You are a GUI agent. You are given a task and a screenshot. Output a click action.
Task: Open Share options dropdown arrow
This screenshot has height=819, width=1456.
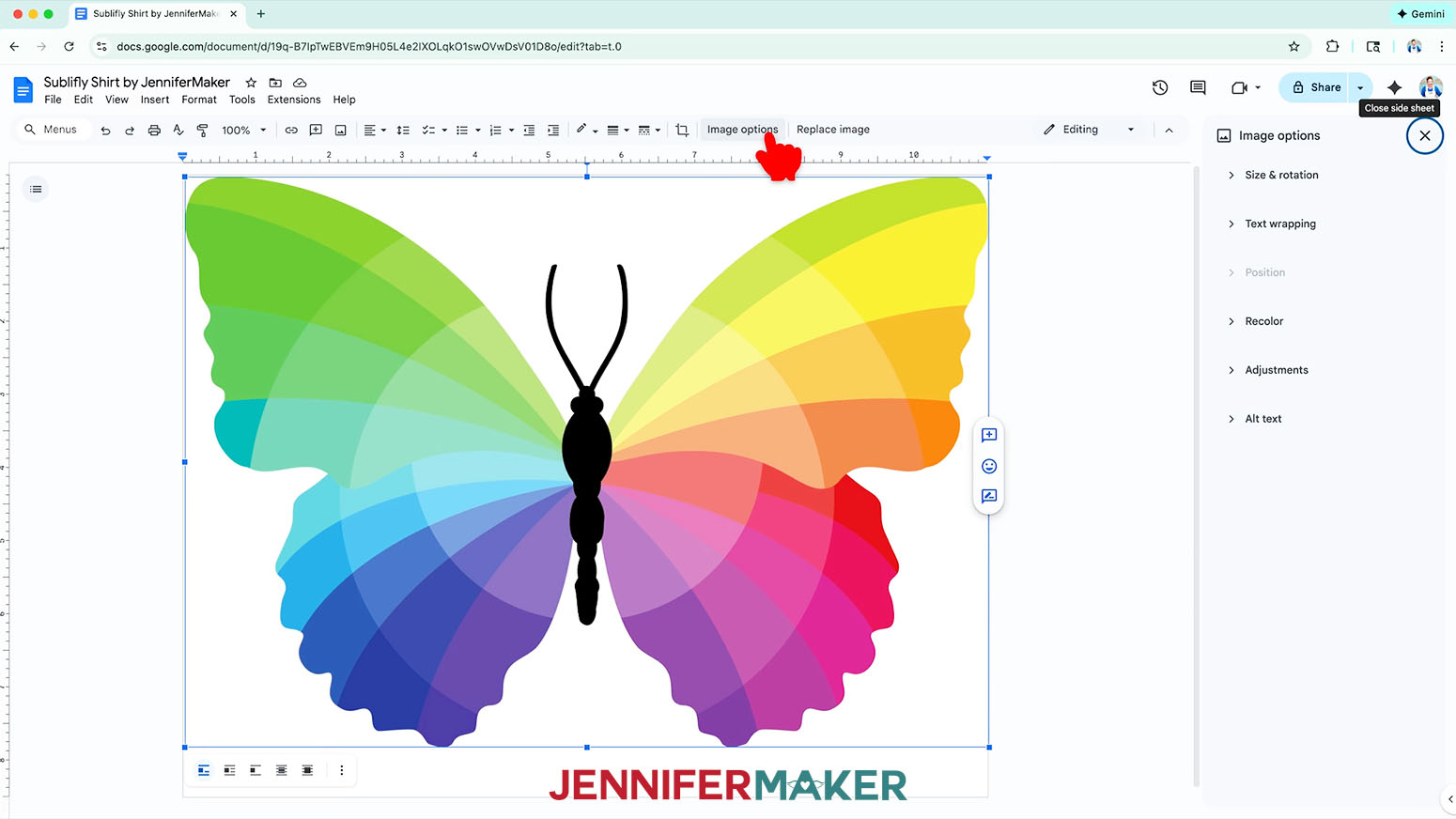(1360, 87)
